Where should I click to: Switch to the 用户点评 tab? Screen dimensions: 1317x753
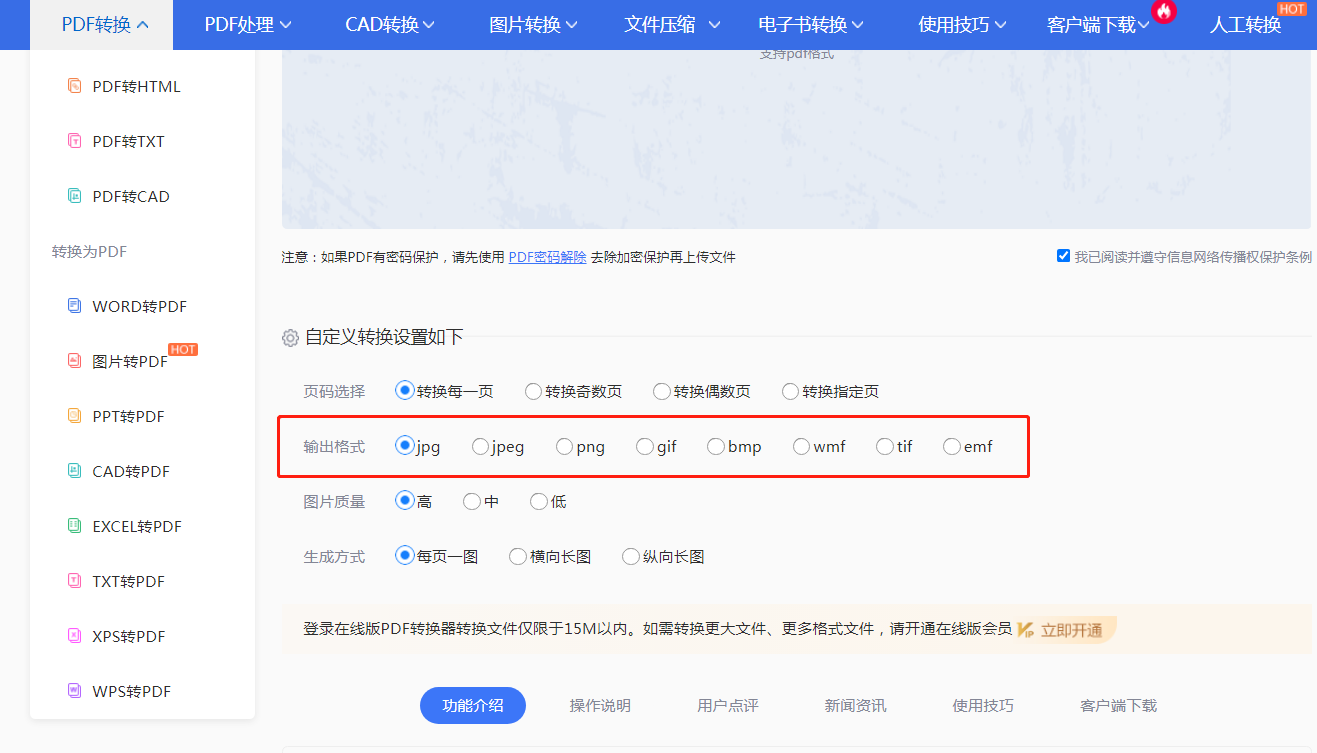[728, 706]
